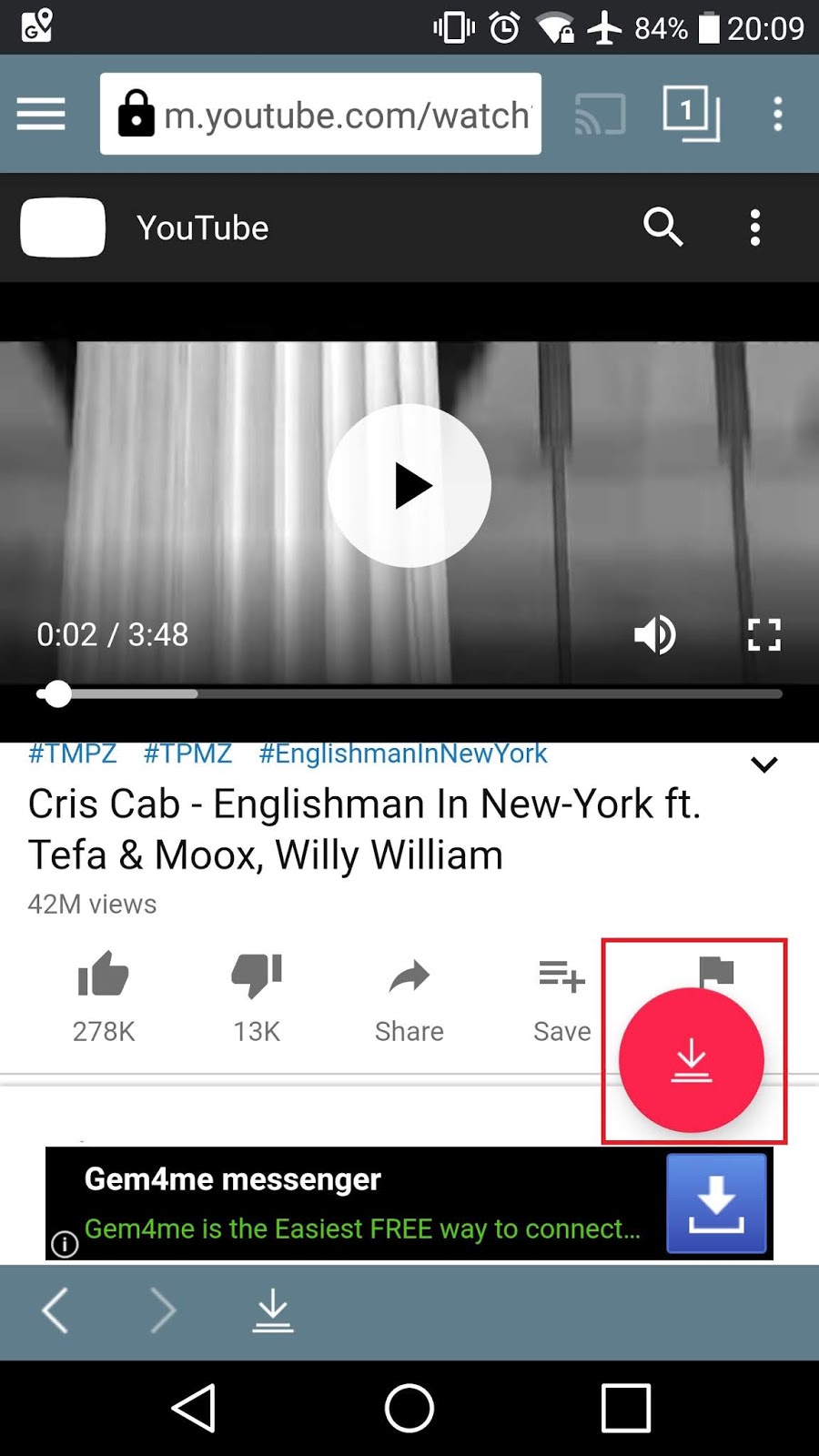The width and height of the screenshot is (819, 1456).
Task: Toggle fullscreen video mode
Action: pos(763,635)
